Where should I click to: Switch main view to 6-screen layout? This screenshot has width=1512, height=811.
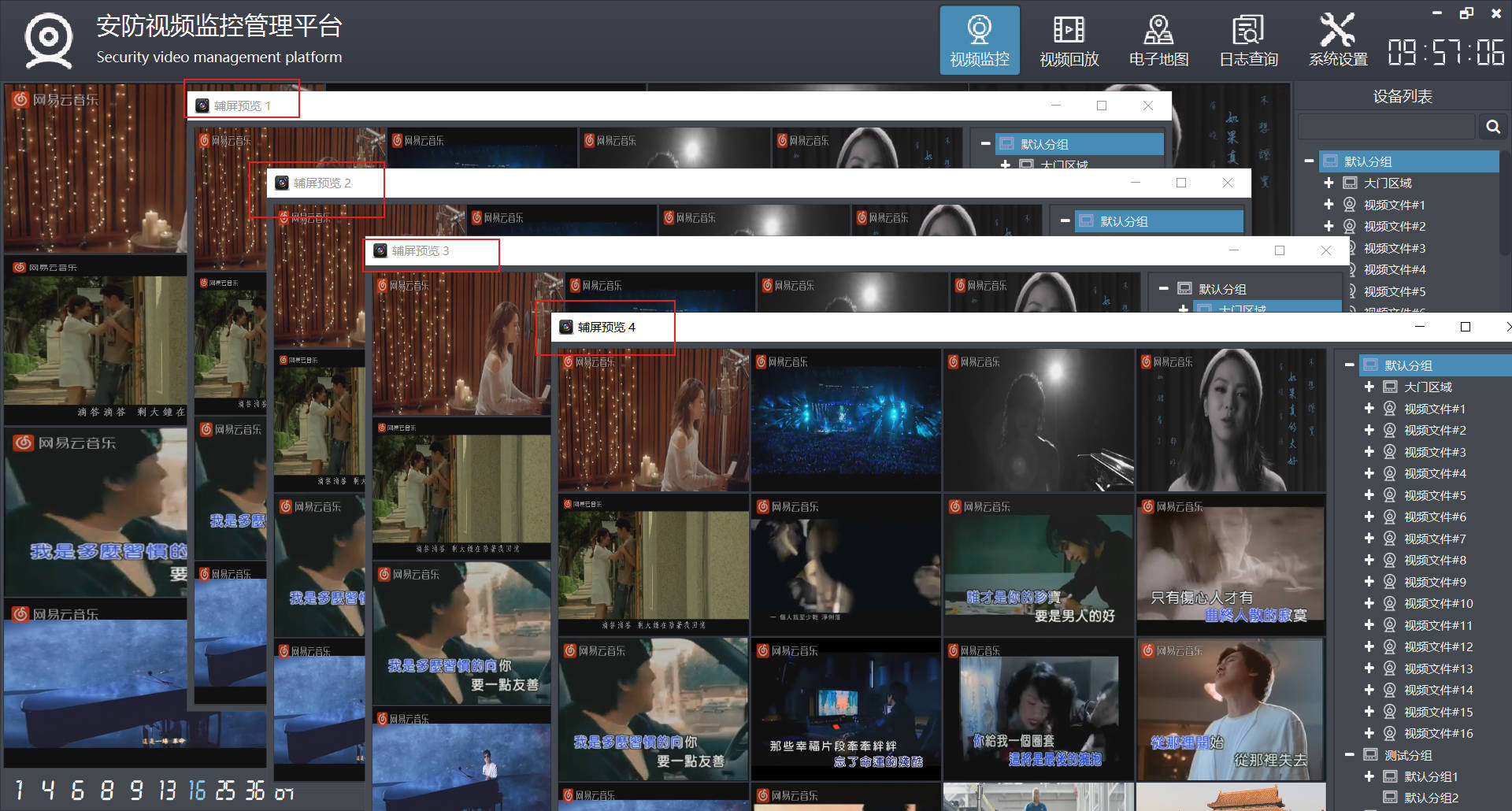point(77,791)
